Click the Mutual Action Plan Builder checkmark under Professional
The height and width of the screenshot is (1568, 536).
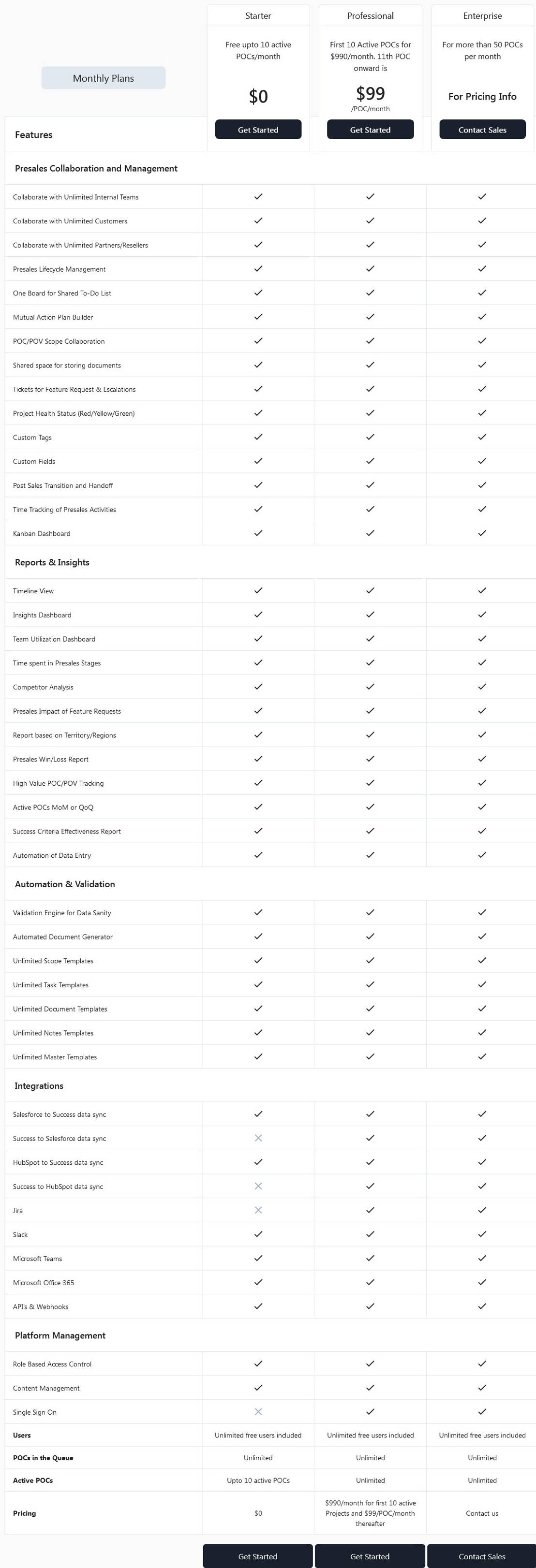370,316
